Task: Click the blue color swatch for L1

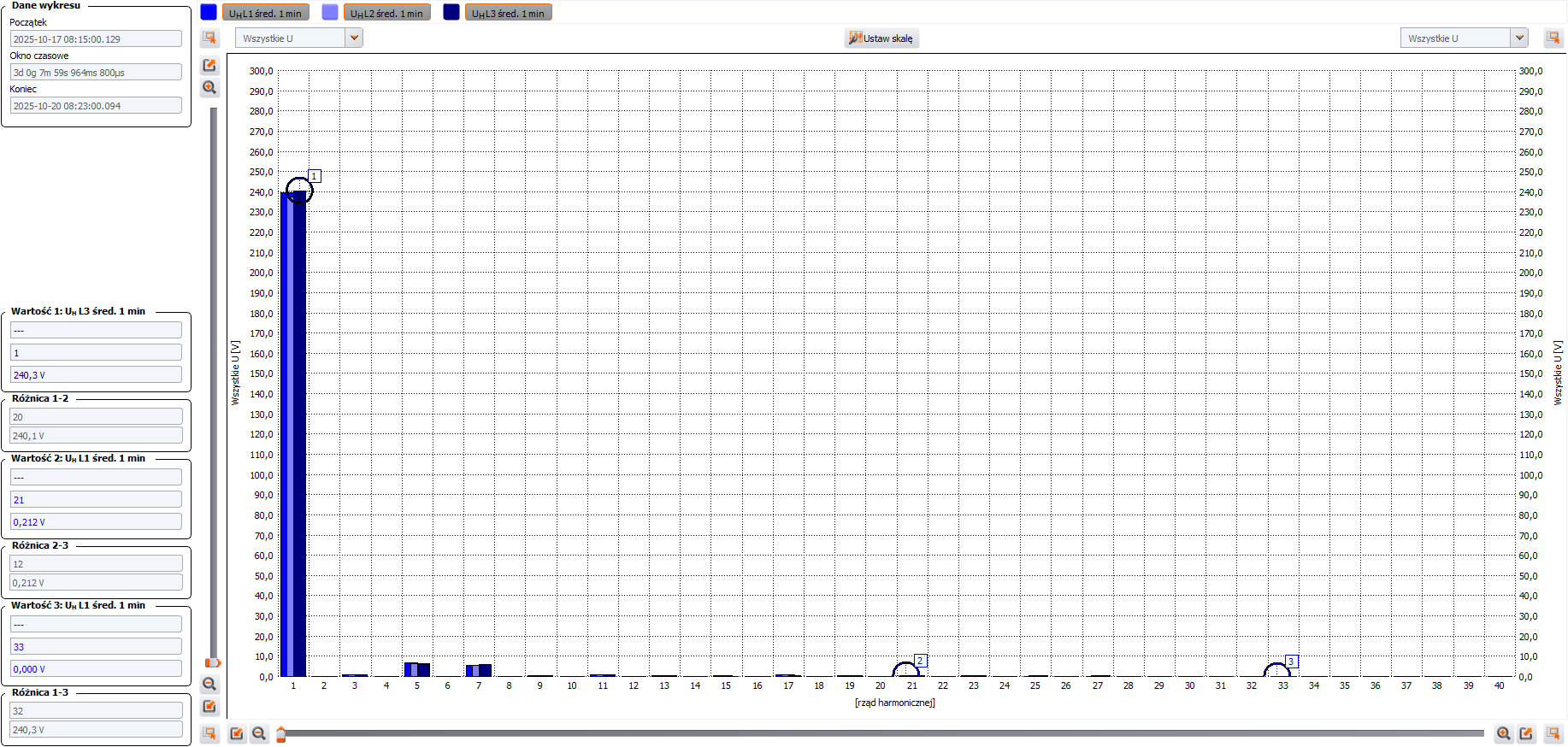Action: click(209, 12)
